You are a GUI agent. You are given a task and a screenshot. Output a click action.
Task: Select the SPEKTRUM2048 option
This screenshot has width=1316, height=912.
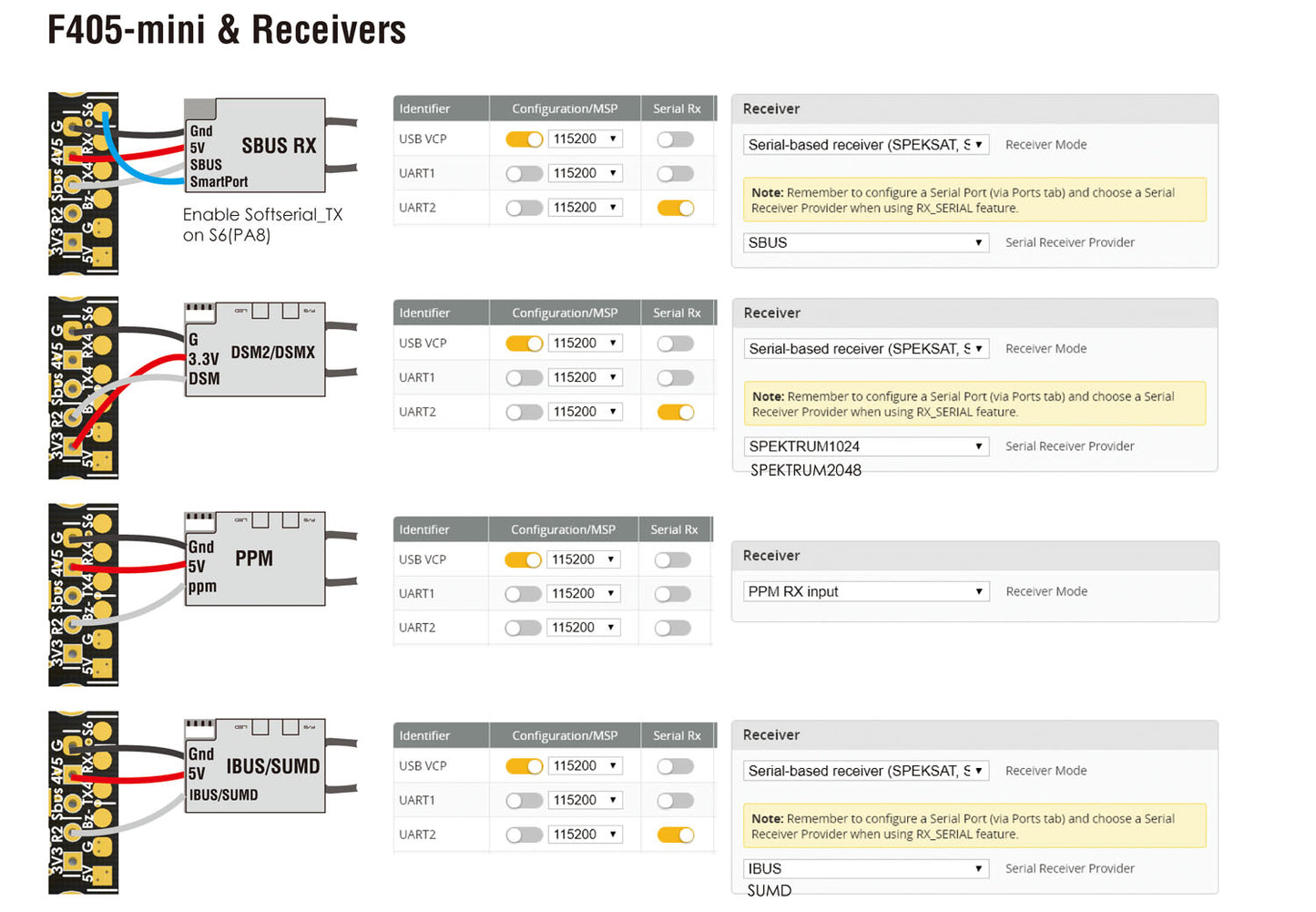click(806, 470)
